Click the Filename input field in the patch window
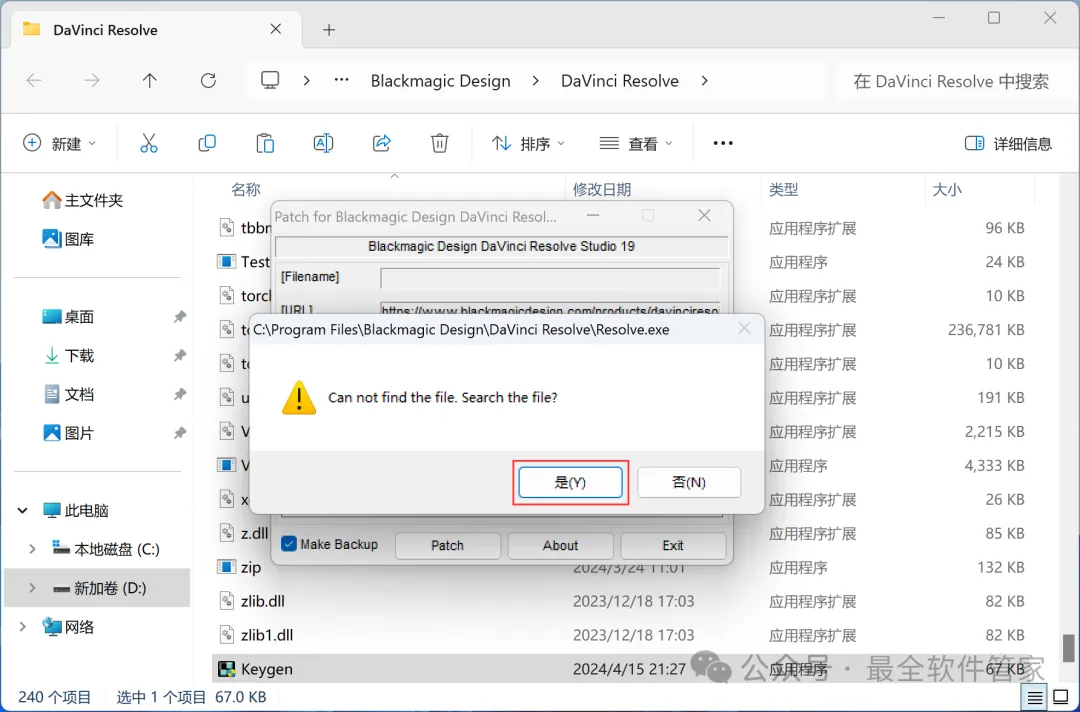Screen dimensions: 1080x712 (550, 278)
